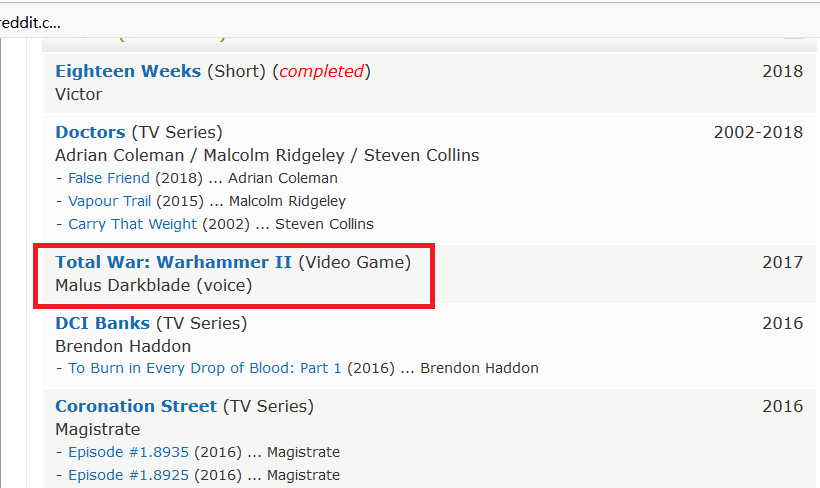Click the Victor character name
Image resolution: width=820 pixels, height=488 pixels.
click(x=78, y=95)
